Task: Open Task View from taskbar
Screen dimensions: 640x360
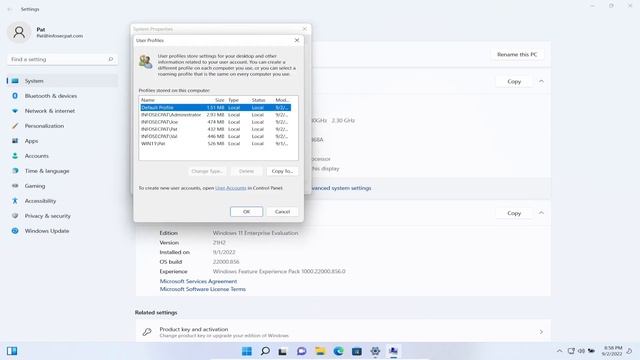Action: [x=282, y=351]
